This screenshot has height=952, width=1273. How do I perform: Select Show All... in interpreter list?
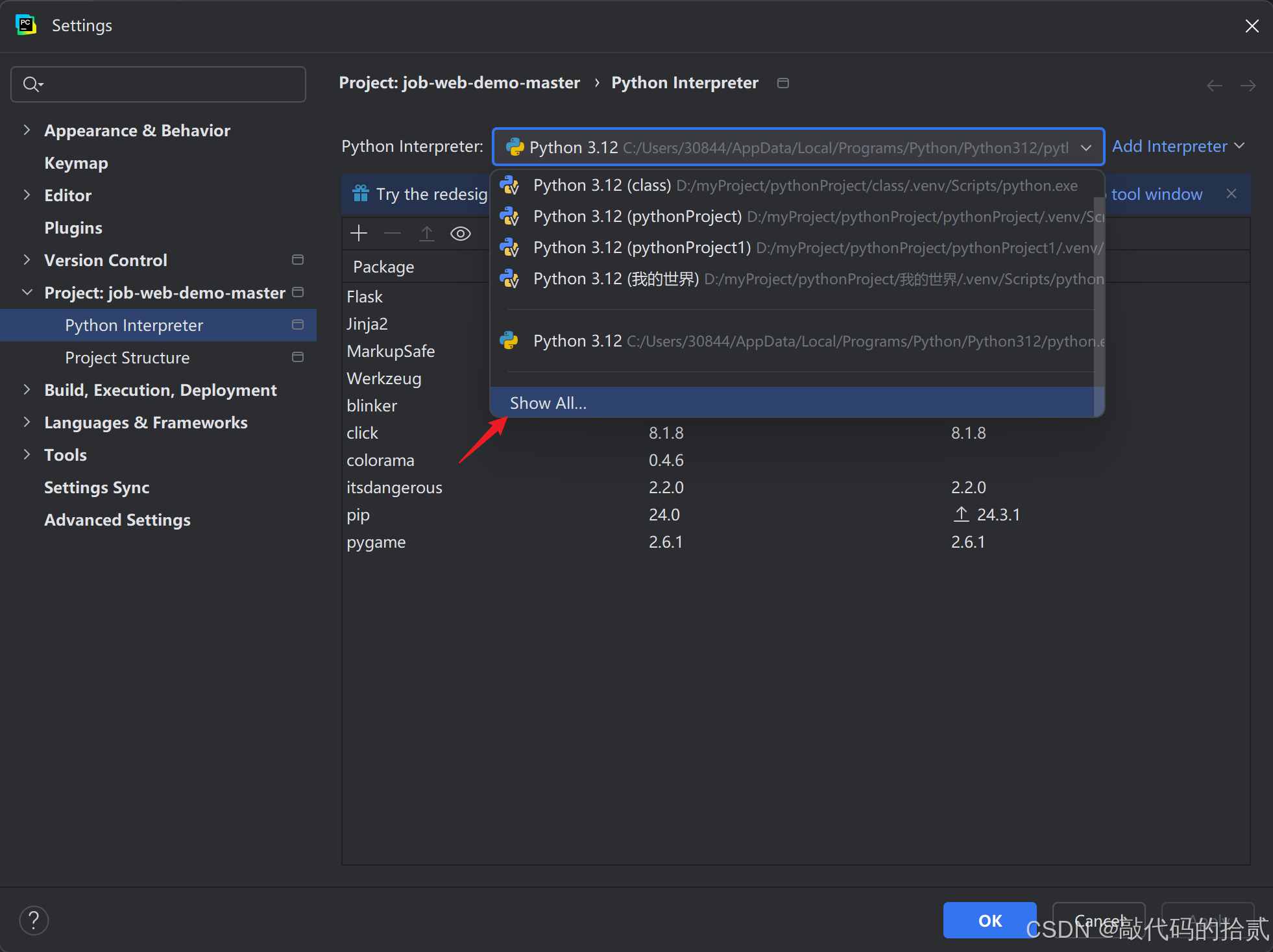548,403
